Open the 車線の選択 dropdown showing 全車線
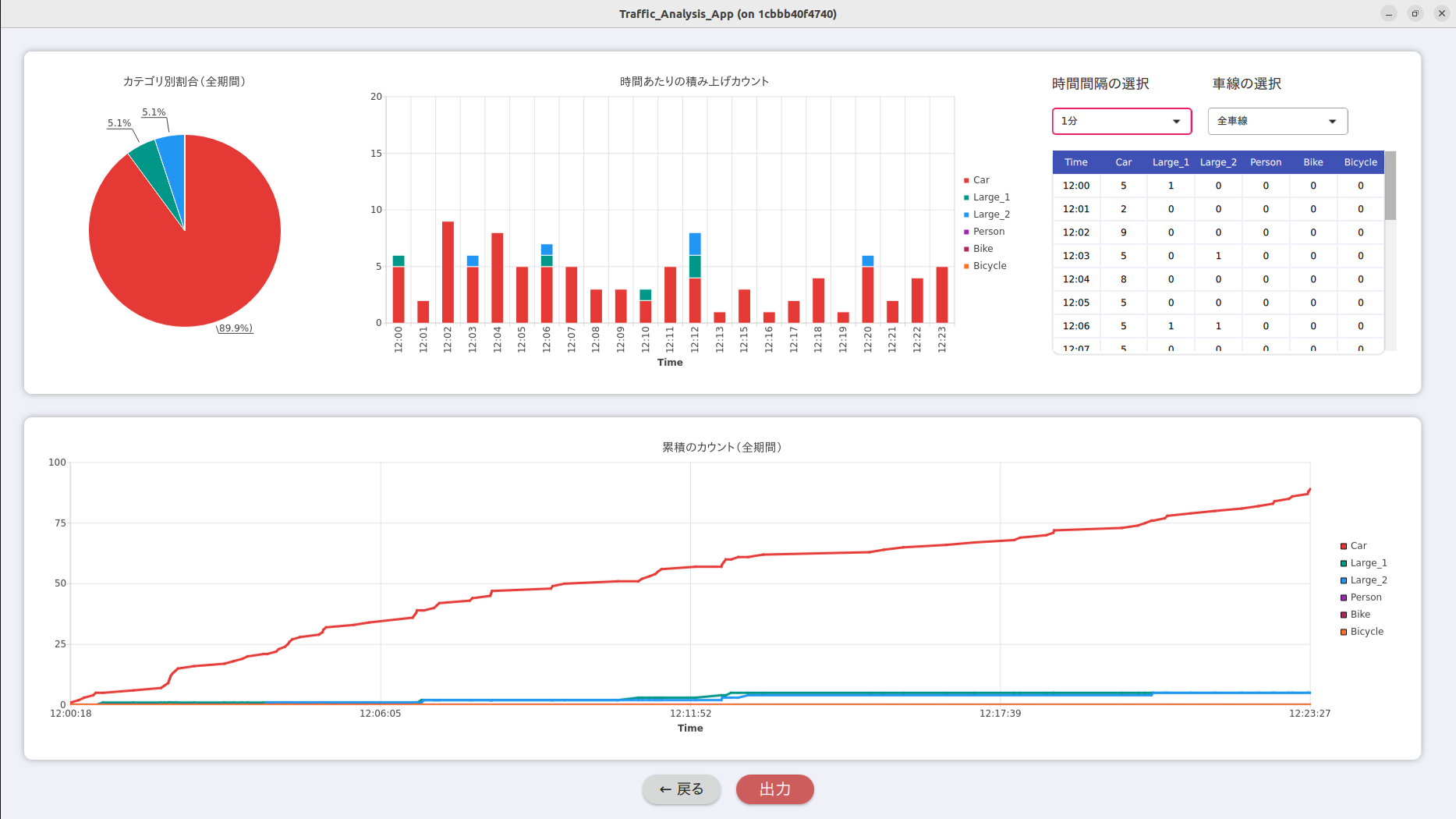Viewport: 1456px width, 819px height. [1277, 121]
